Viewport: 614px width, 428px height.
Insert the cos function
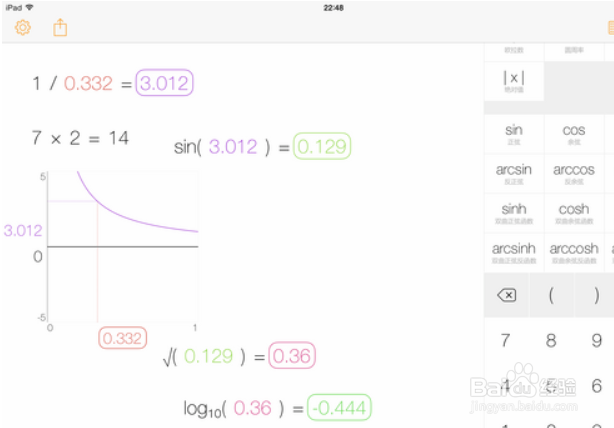(x=574, y=134)
